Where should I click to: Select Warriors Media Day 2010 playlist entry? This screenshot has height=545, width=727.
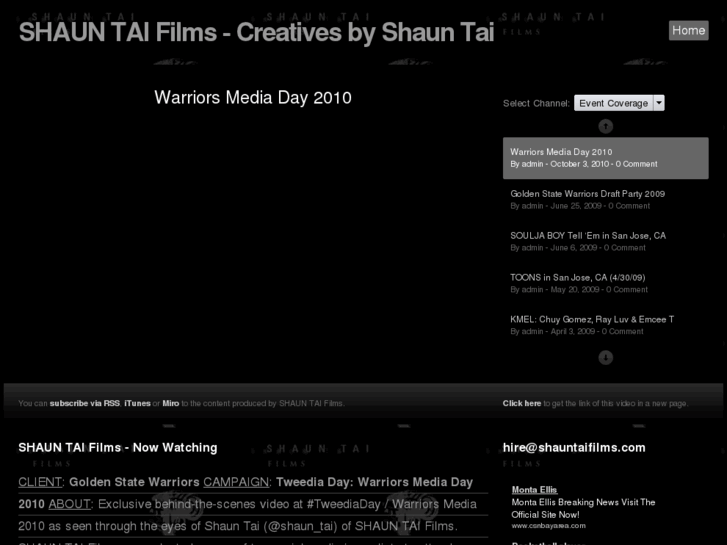click(x=606, y=158)
